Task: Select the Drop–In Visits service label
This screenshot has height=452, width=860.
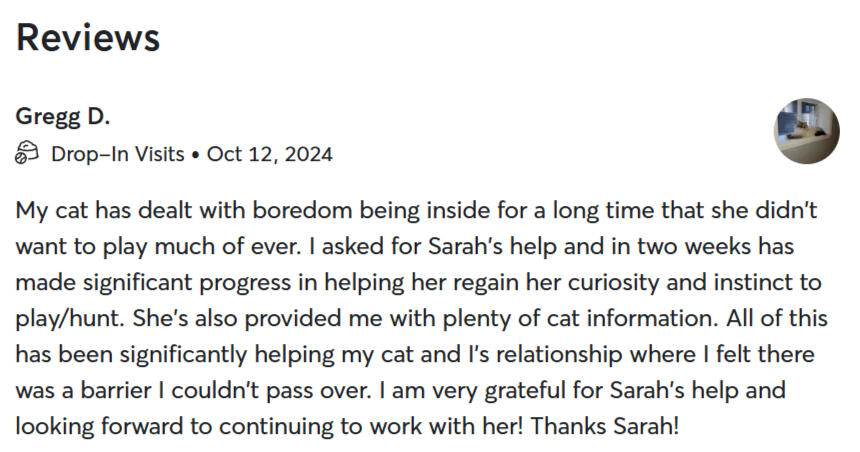Action: tap(117, 154)
